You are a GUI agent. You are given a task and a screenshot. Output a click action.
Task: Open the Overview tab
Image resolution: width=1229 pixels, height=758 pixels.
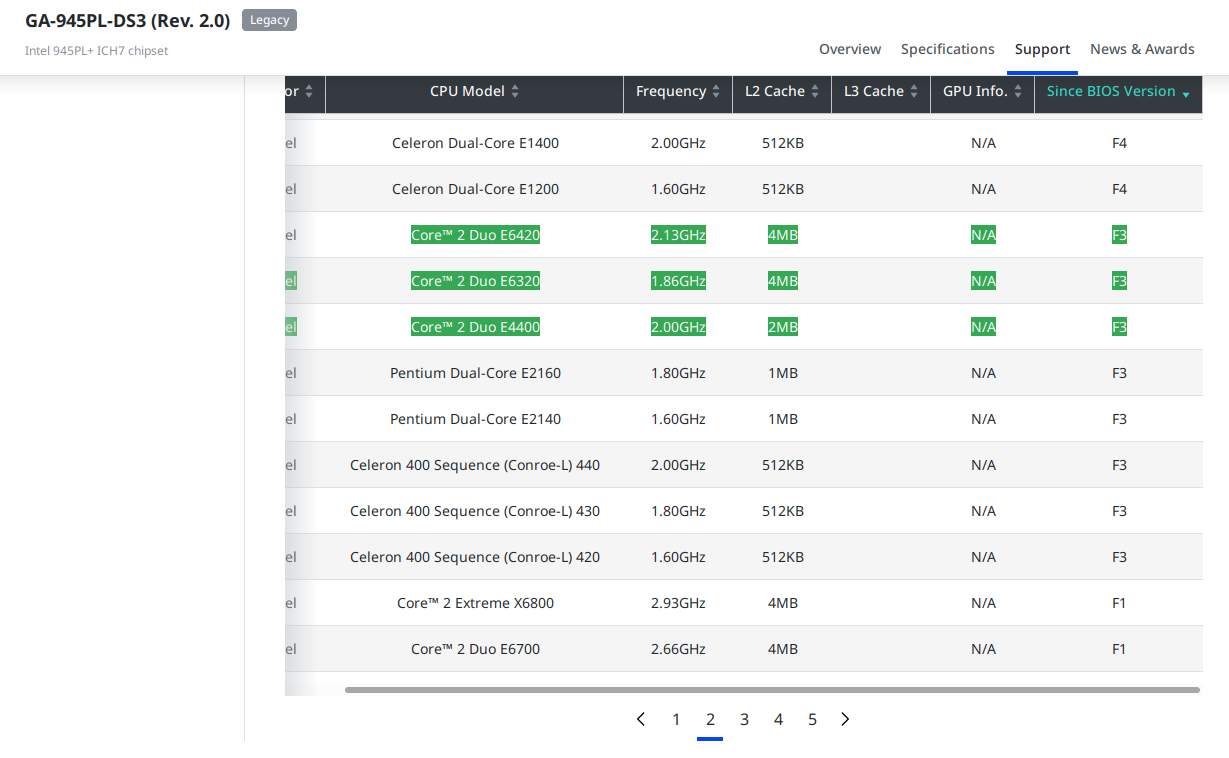pos(850,49)
